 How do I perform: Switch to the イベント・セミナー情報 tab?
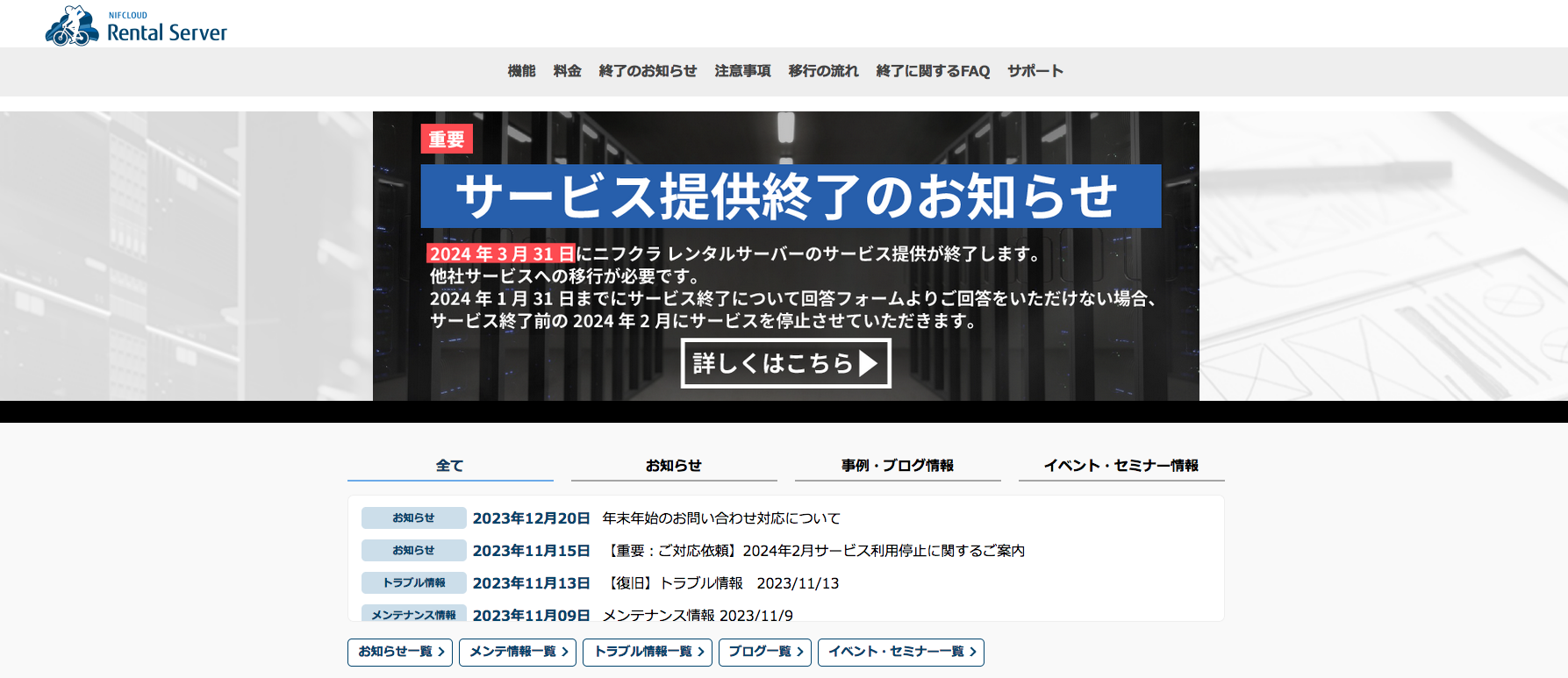1121,466
